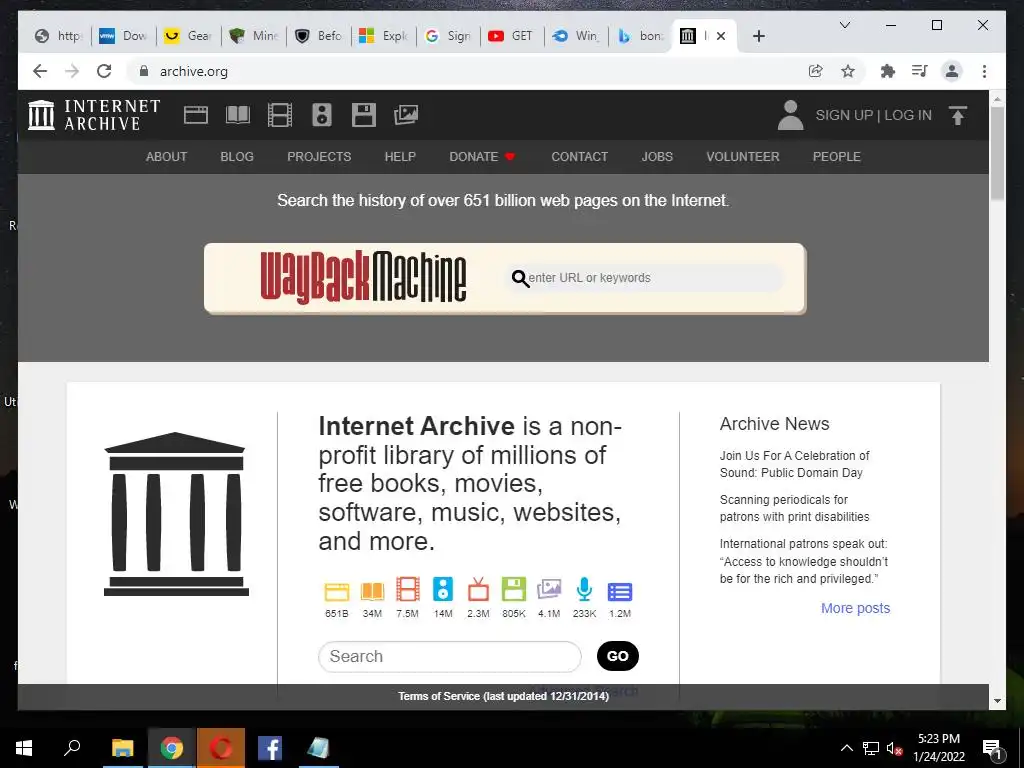Open the Terms of Service link

[x=504, y=696]
